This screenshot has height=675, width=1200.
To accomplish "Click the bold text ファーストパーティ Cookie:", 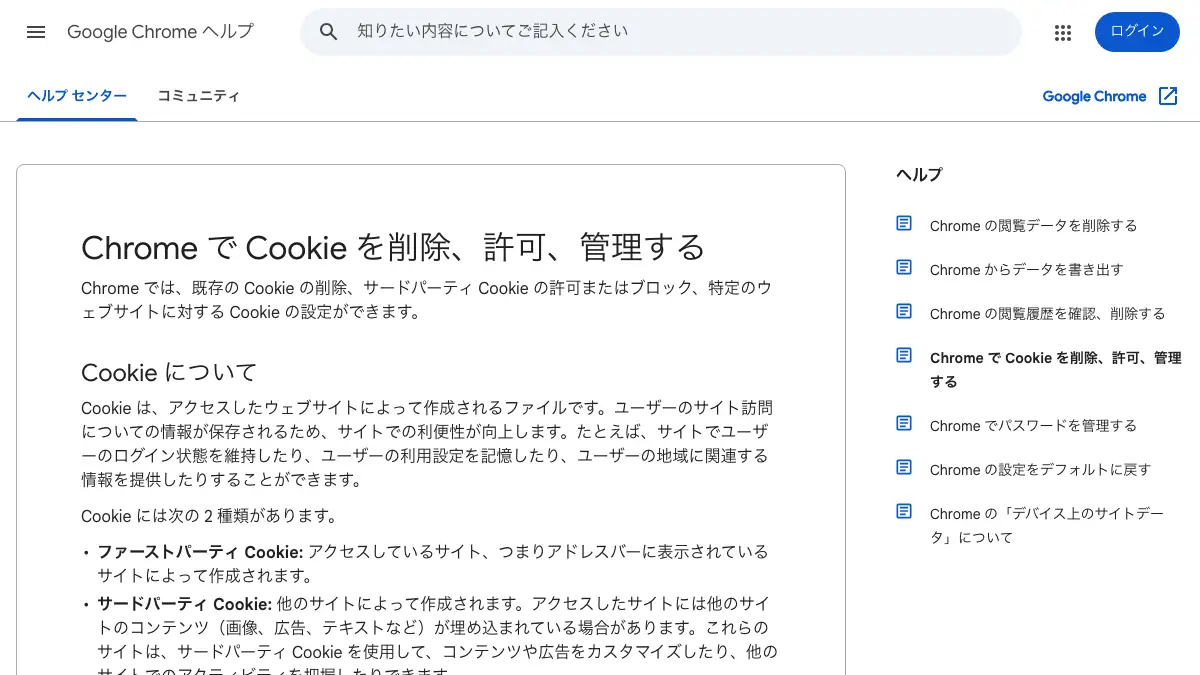I will click(x=200, y=552).
